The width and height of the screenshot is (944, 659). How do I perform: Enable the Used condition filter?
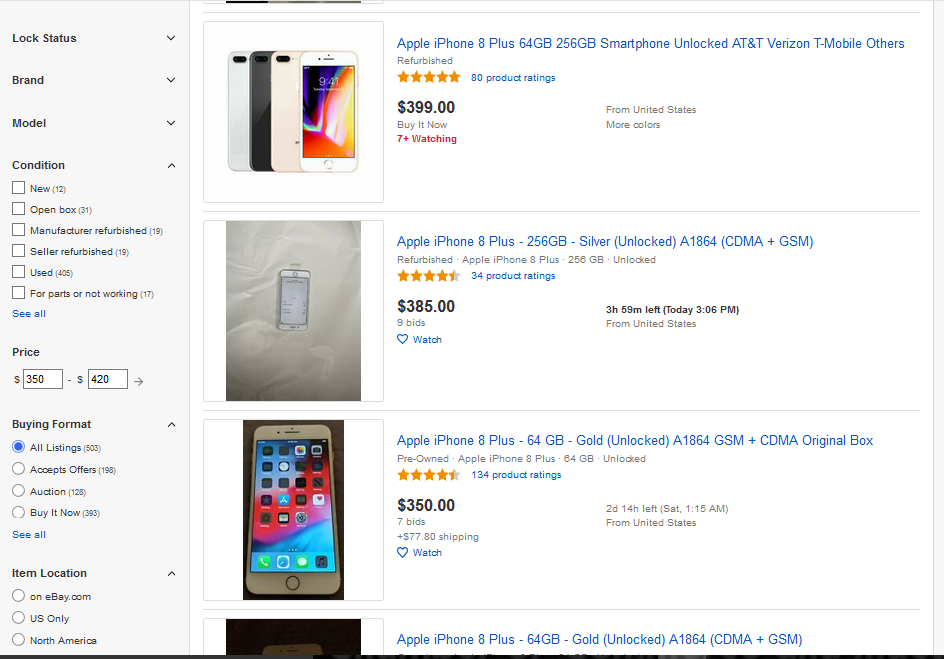(x=18, y=272)
